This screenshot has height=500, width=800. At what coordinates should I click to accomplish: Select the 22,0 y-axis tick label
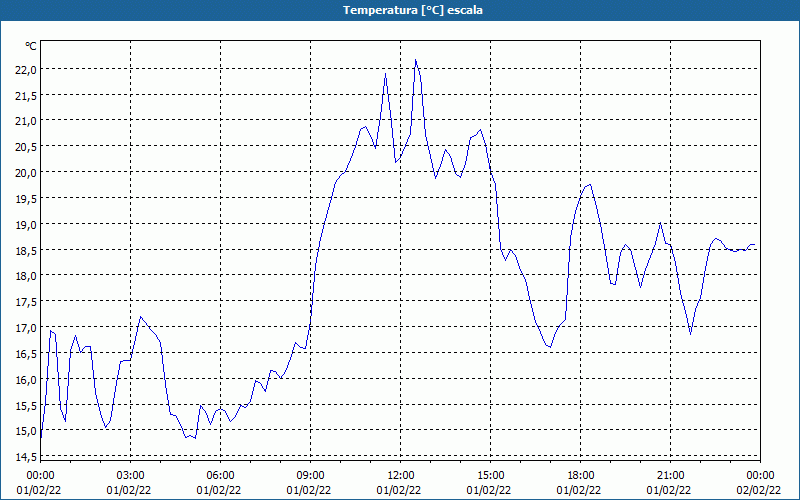(x=26, y=70)
